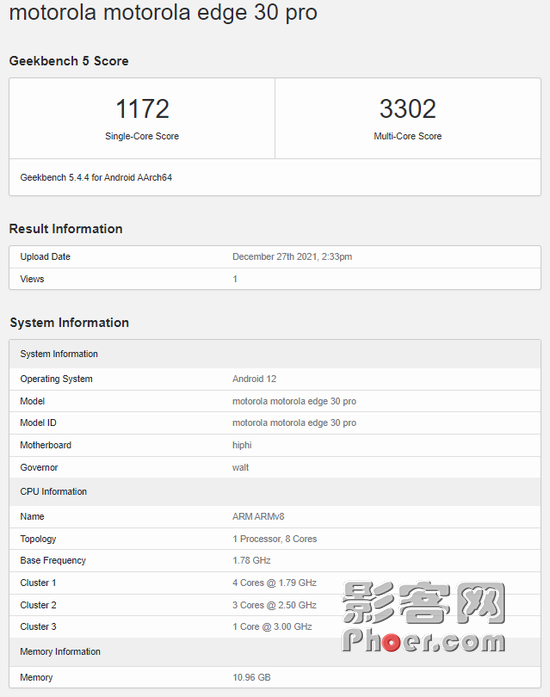This screenshot has height=697, width=550.
Task: Click the Governor value walt
Action: (241, 467)
